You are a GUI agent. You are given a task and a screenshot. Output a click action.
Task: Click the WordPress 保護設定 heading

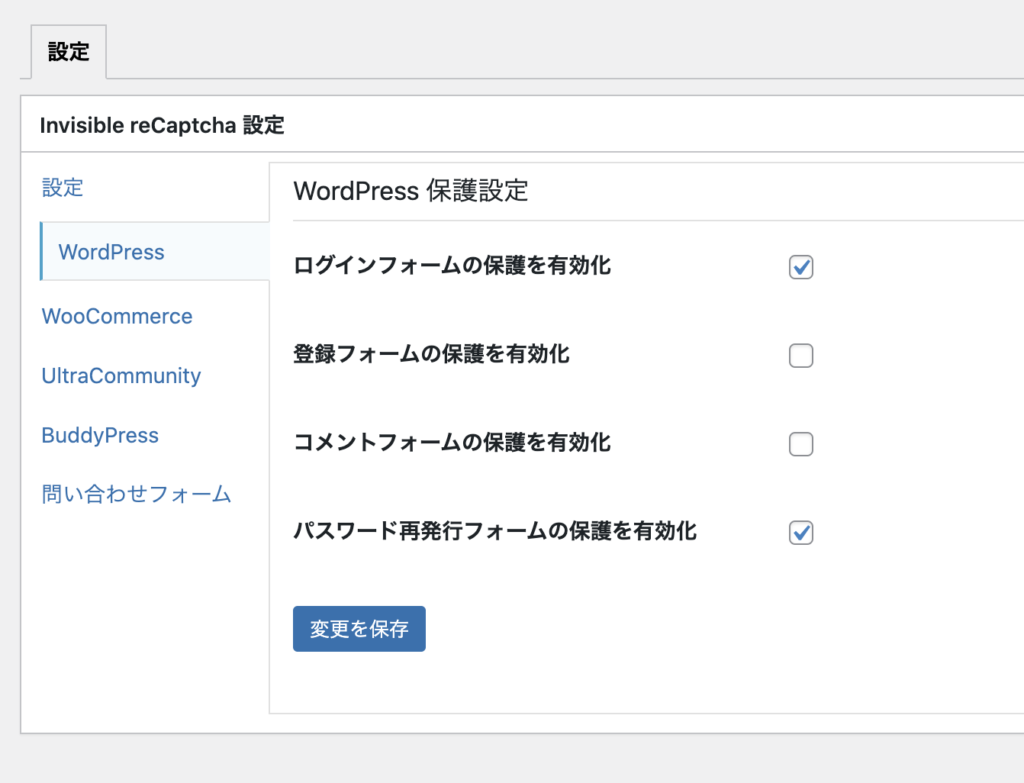[x=410, y=191]
